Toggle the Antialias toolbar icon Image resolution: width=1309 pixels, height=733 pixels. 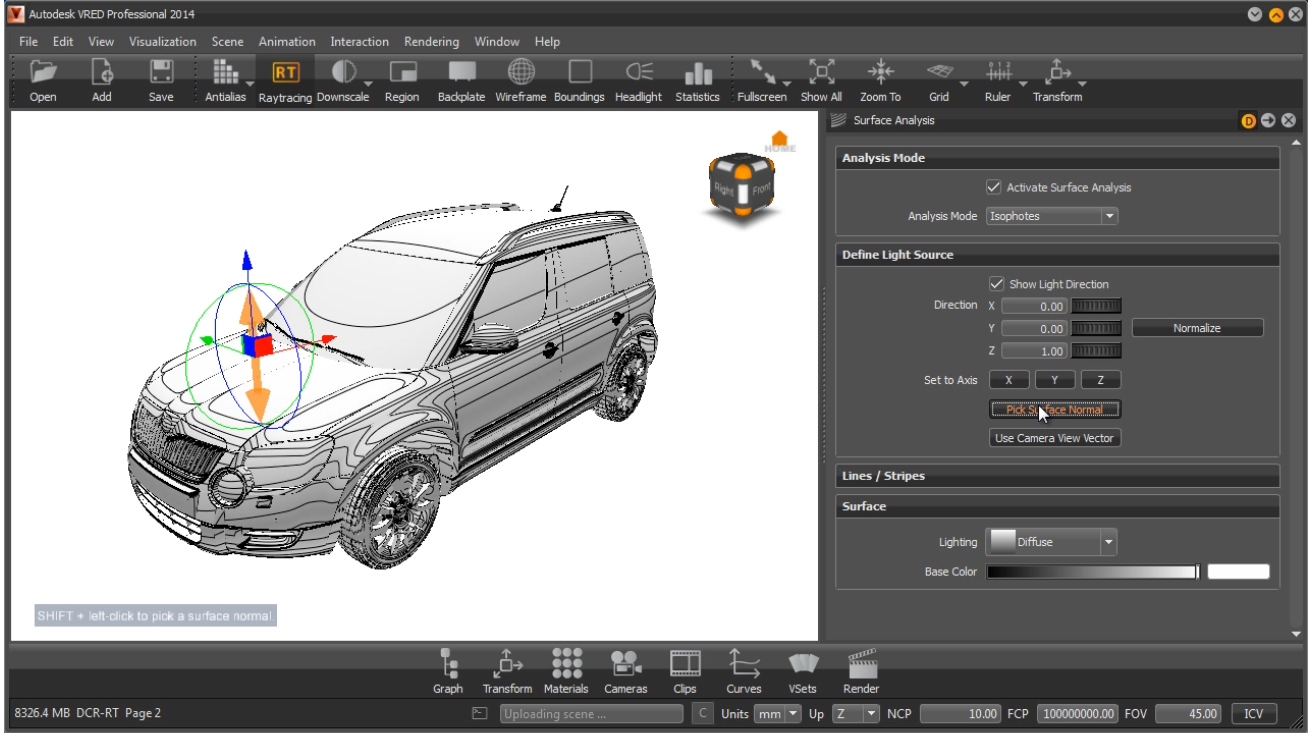(224, 72)
